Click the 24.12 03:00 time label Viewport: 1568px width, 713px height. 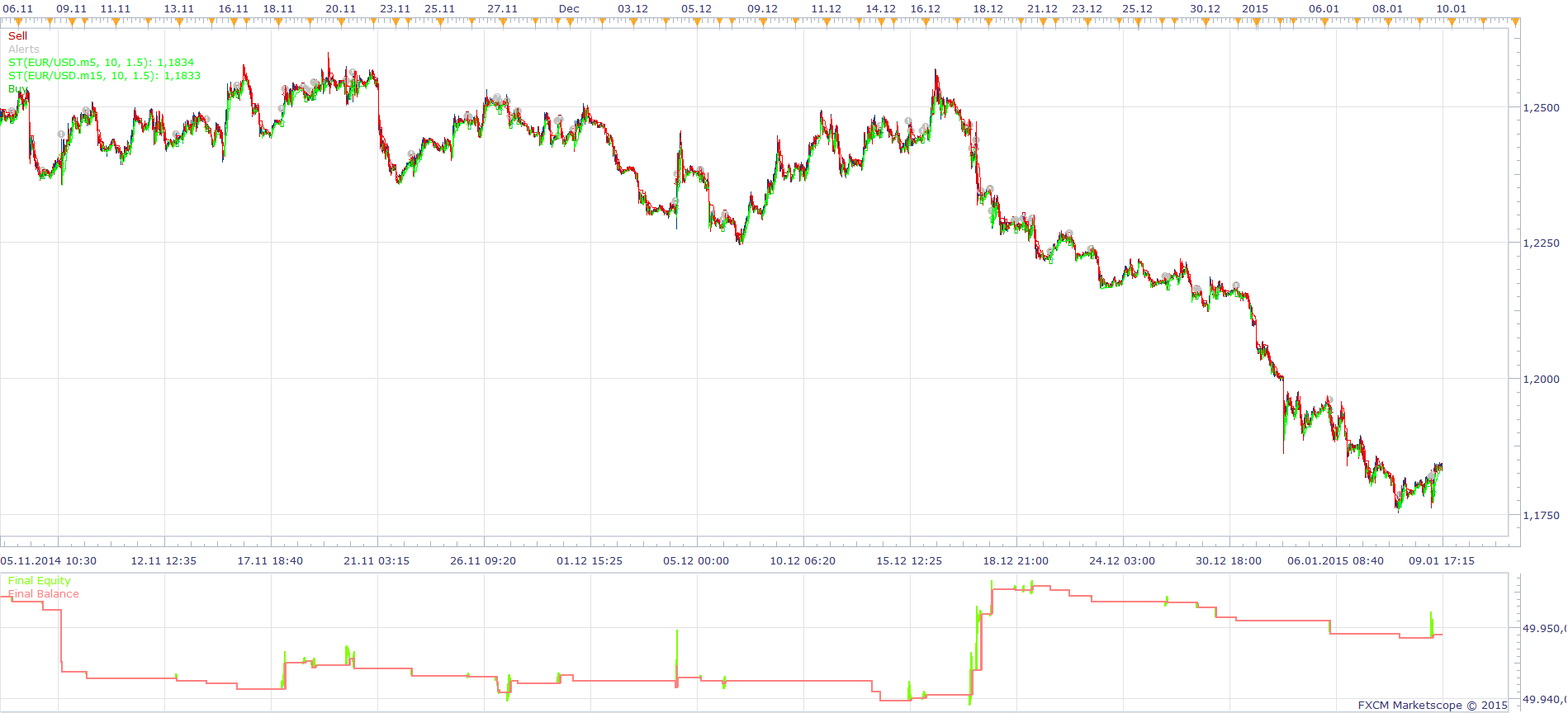pos(1122,561)
